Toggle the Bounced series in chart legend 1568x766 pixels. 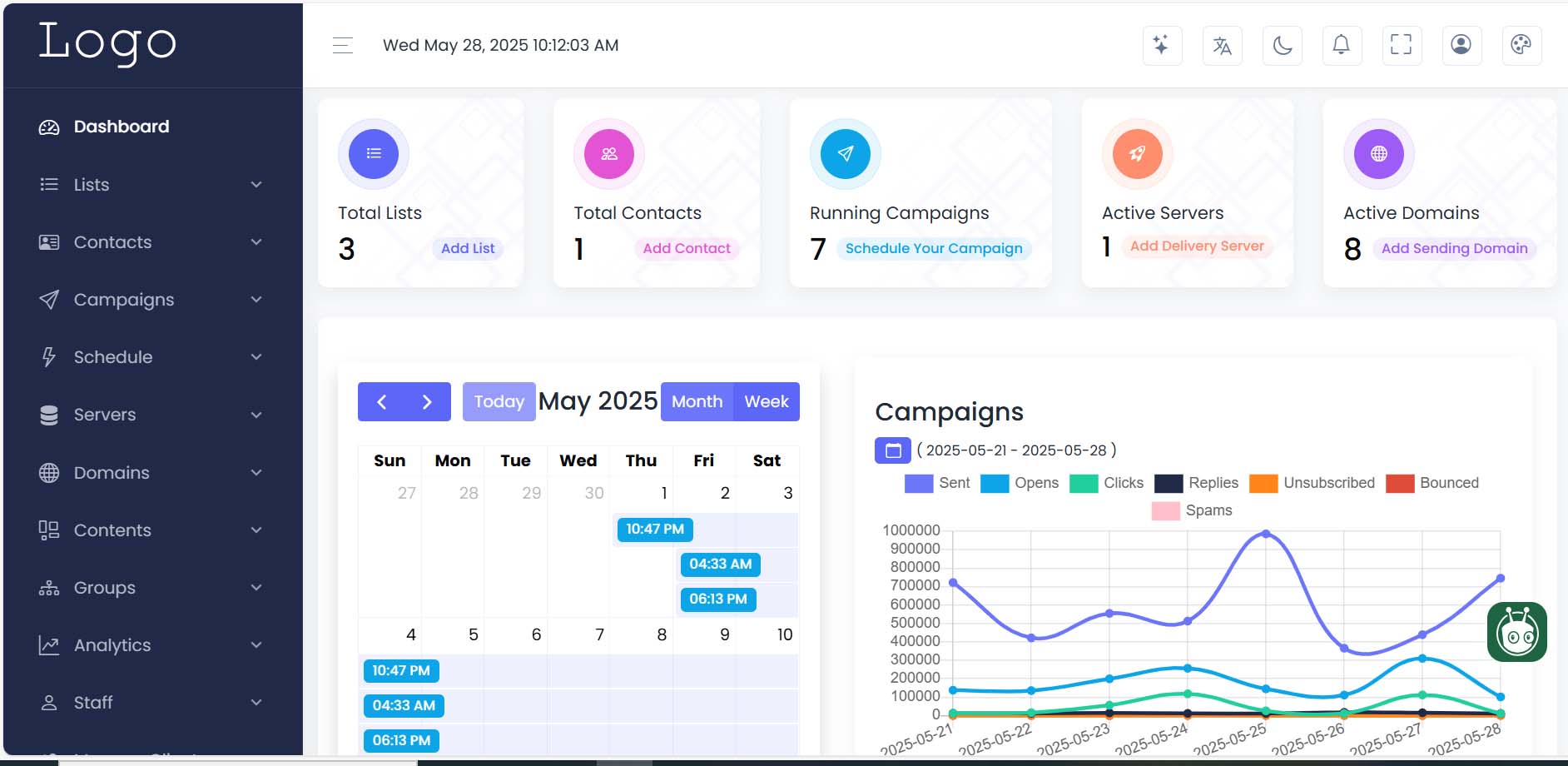coord(1432,483)
